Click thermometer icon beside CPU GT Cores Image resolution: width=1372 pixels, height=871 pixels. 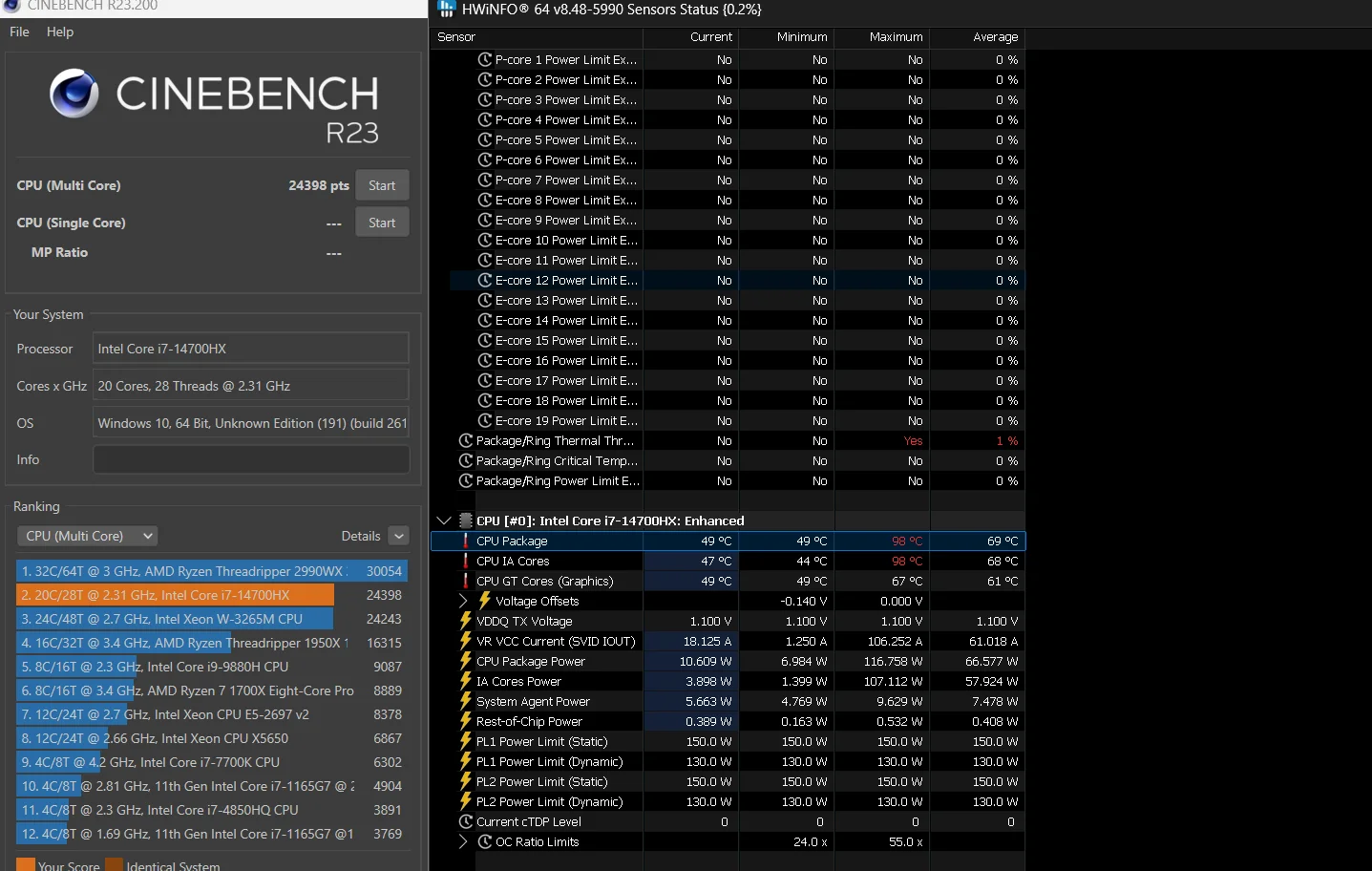click(466, 581)
